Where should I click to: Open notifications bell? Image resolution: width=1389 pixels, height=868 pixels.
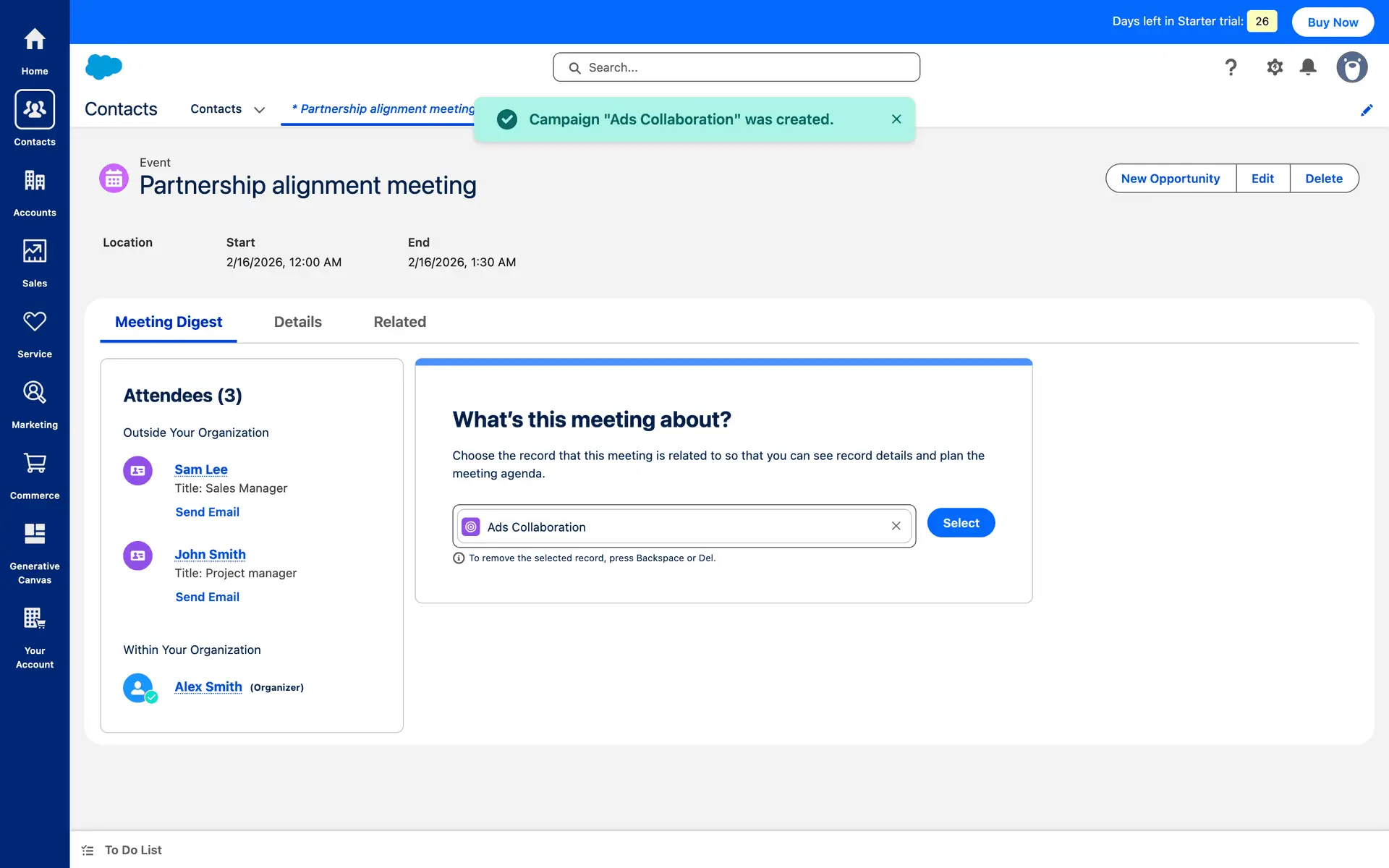click(1308, 67)
